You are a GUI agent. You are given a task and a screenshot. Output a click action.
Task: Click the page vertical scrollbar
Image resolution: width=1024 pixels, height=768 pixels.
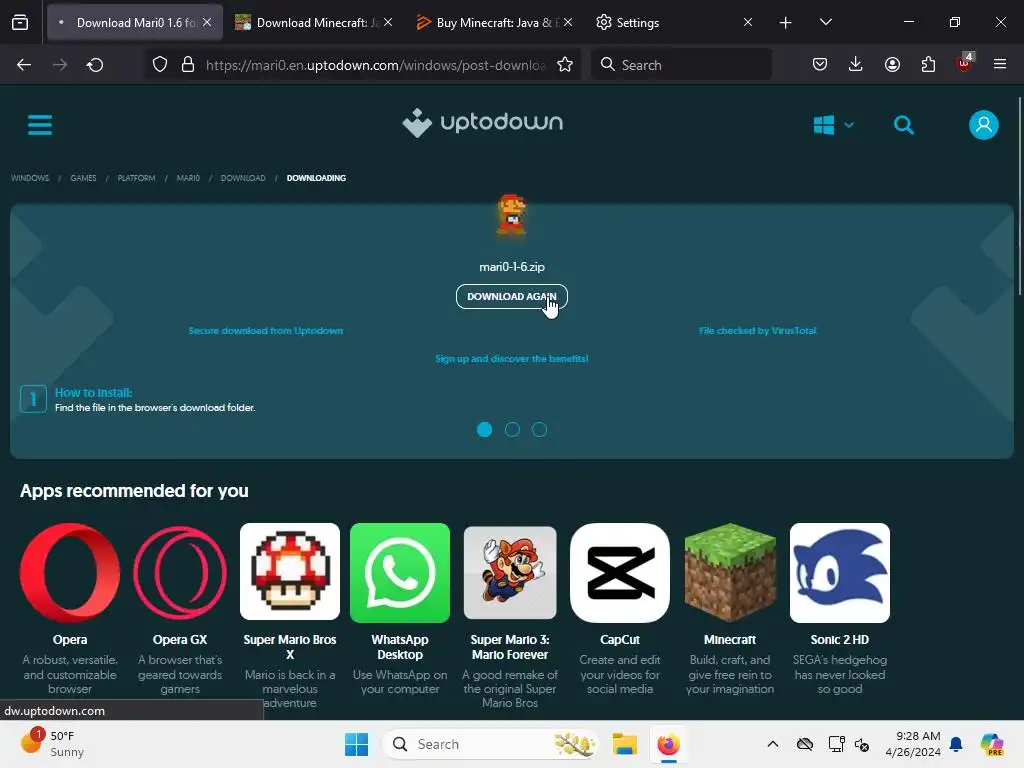(x=1019, y=196)
